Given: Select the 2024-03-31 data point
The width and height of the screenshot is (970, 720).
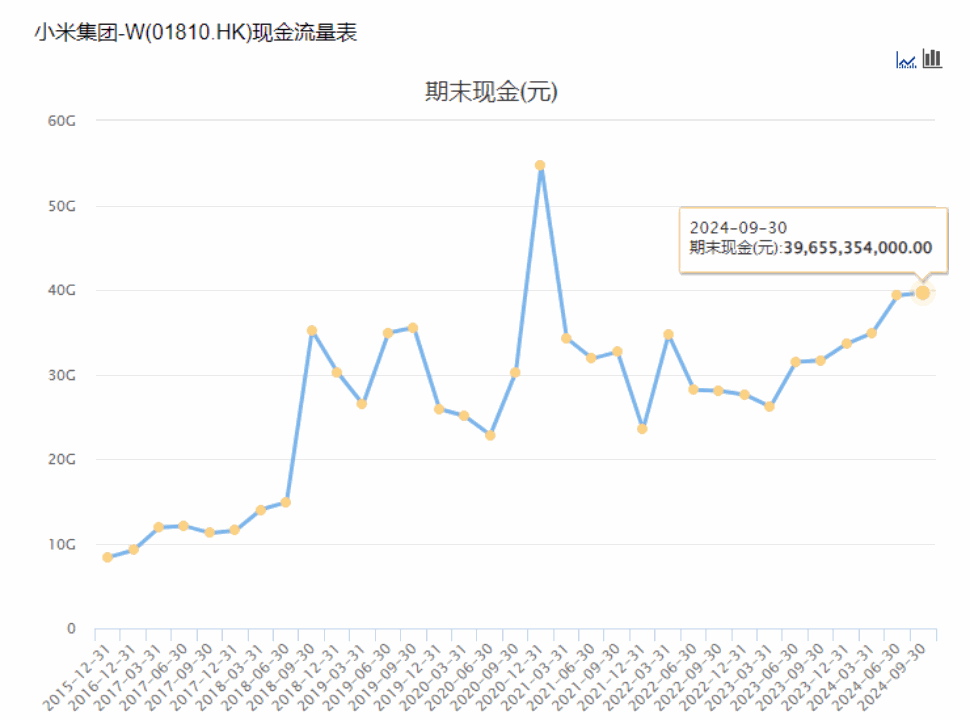Looking at the screenshot, I should (872, 333).
